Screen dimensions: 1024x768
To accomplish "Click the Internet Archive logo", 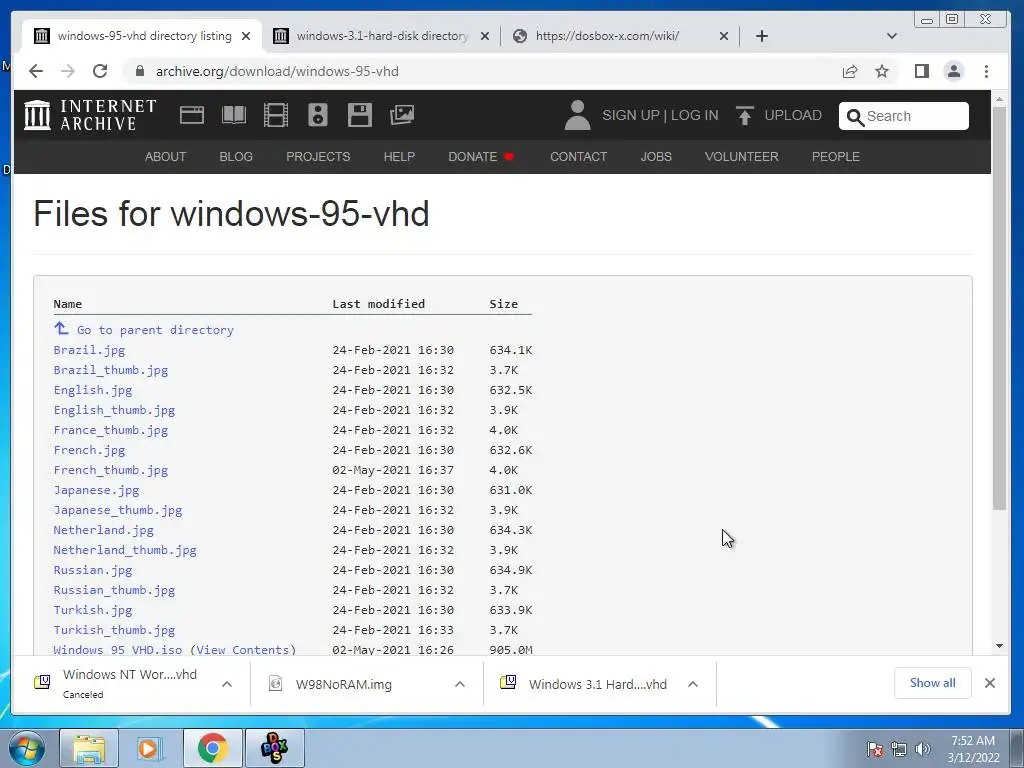I will [90, 115].
